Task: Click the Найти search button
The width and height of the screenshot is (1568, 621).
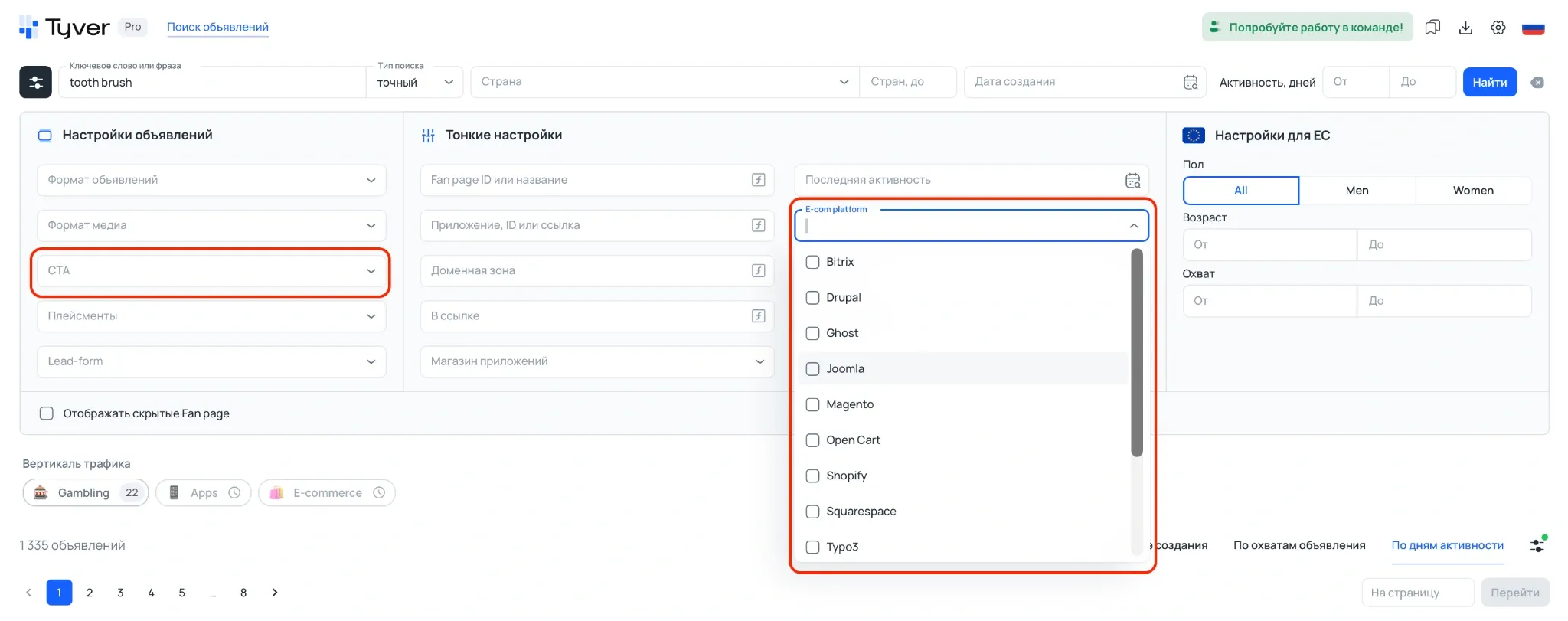Action: coord(1490,82)
